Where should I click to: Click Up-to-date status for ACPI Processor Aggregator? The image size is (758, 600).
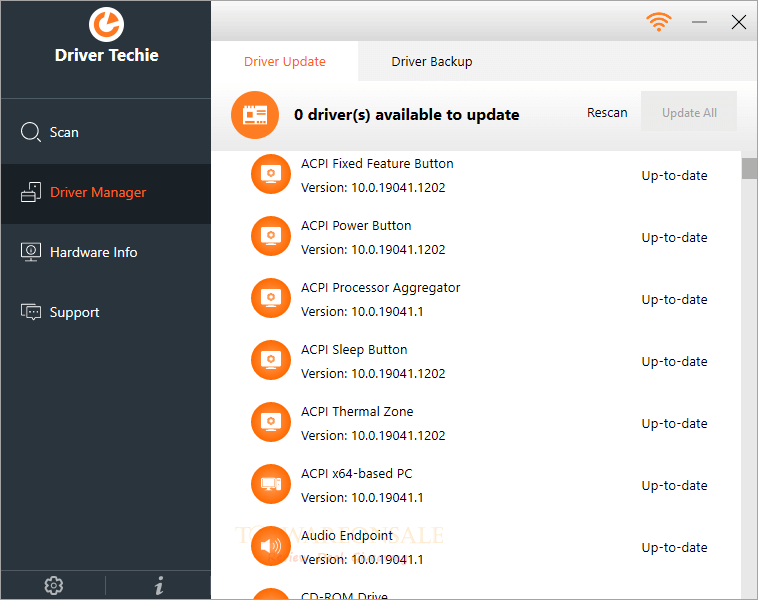pos(674,299)
